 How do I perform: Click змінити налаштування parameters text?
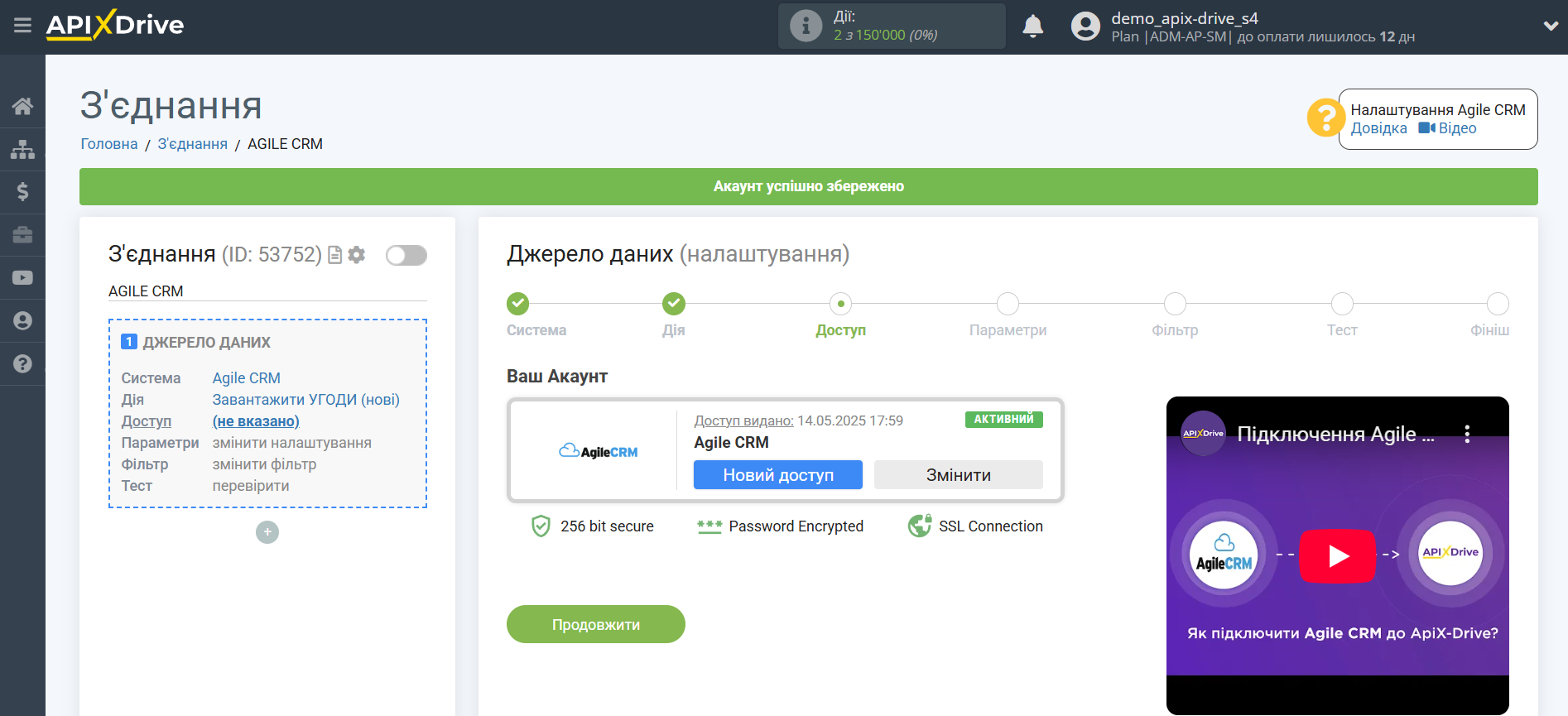(x=292, y=443)
